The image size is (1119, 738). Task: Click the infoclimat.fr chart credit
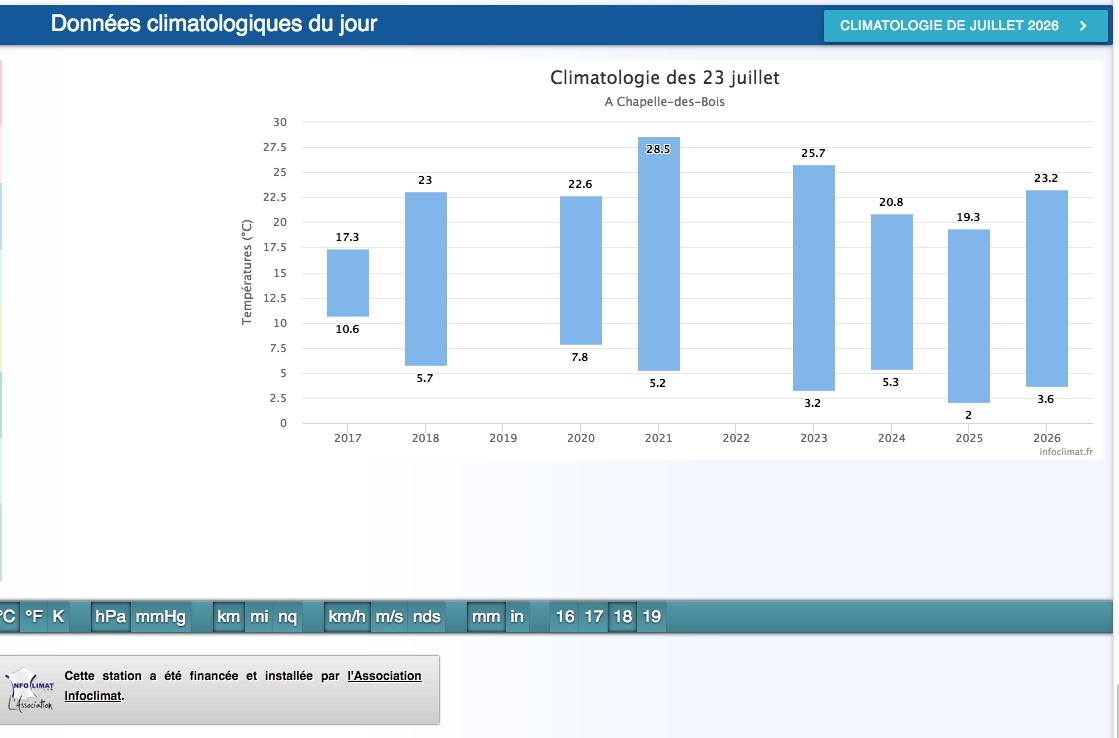1065,452
